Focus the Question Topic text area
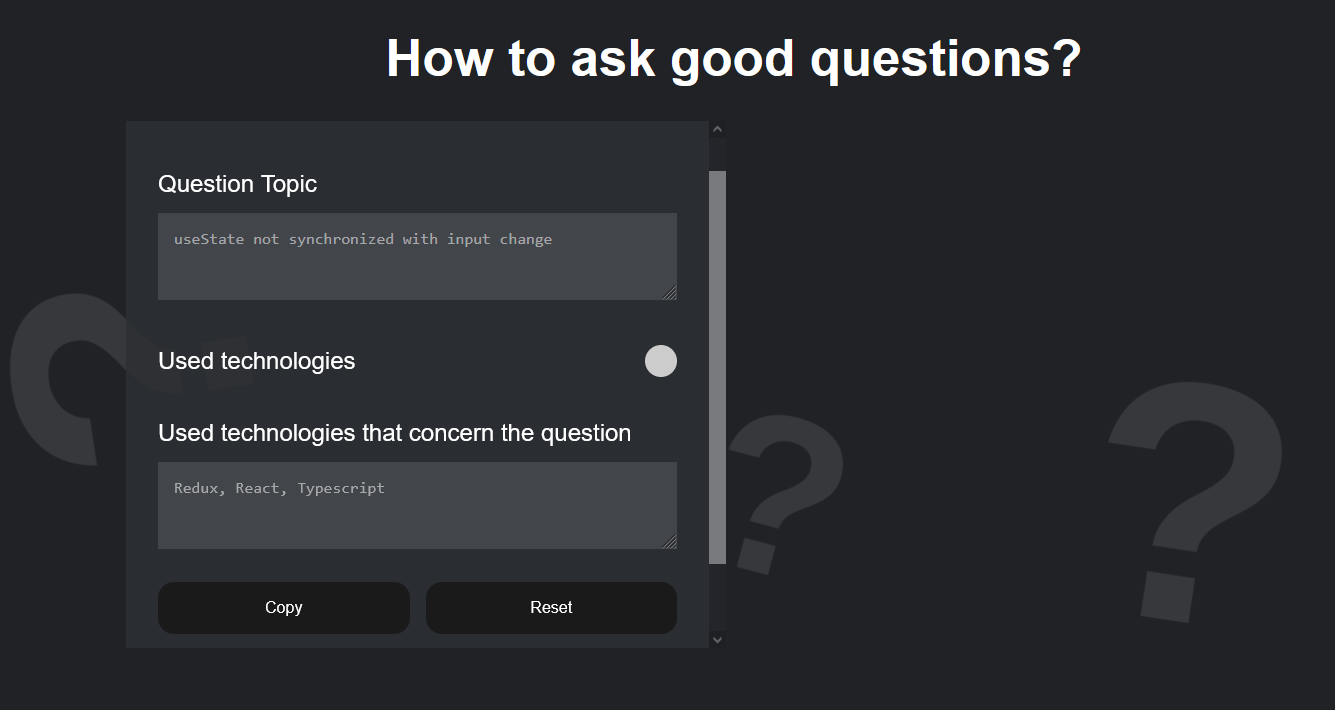 417,256
